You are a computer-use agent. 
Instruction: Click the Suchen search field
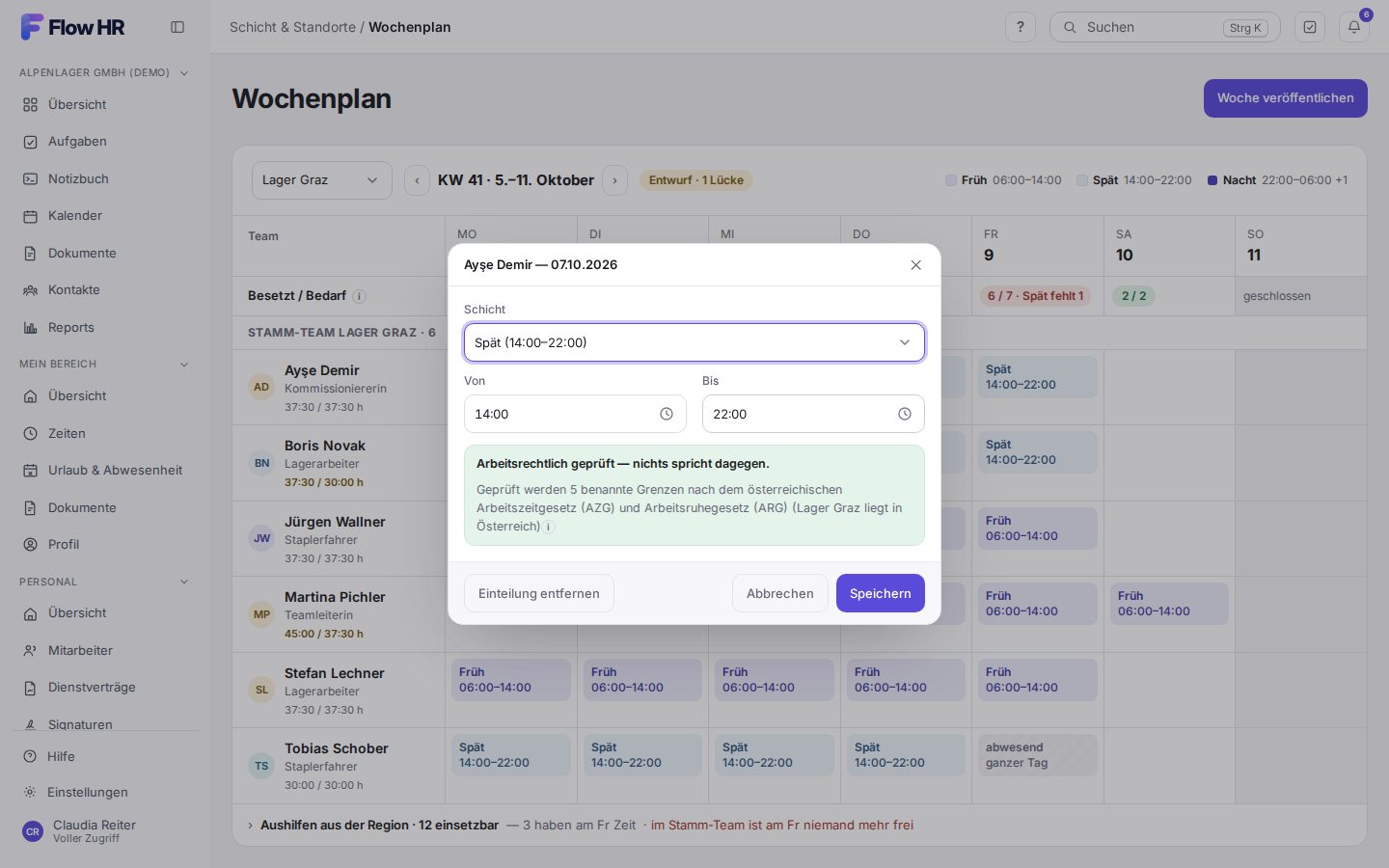pos(1165,27)
